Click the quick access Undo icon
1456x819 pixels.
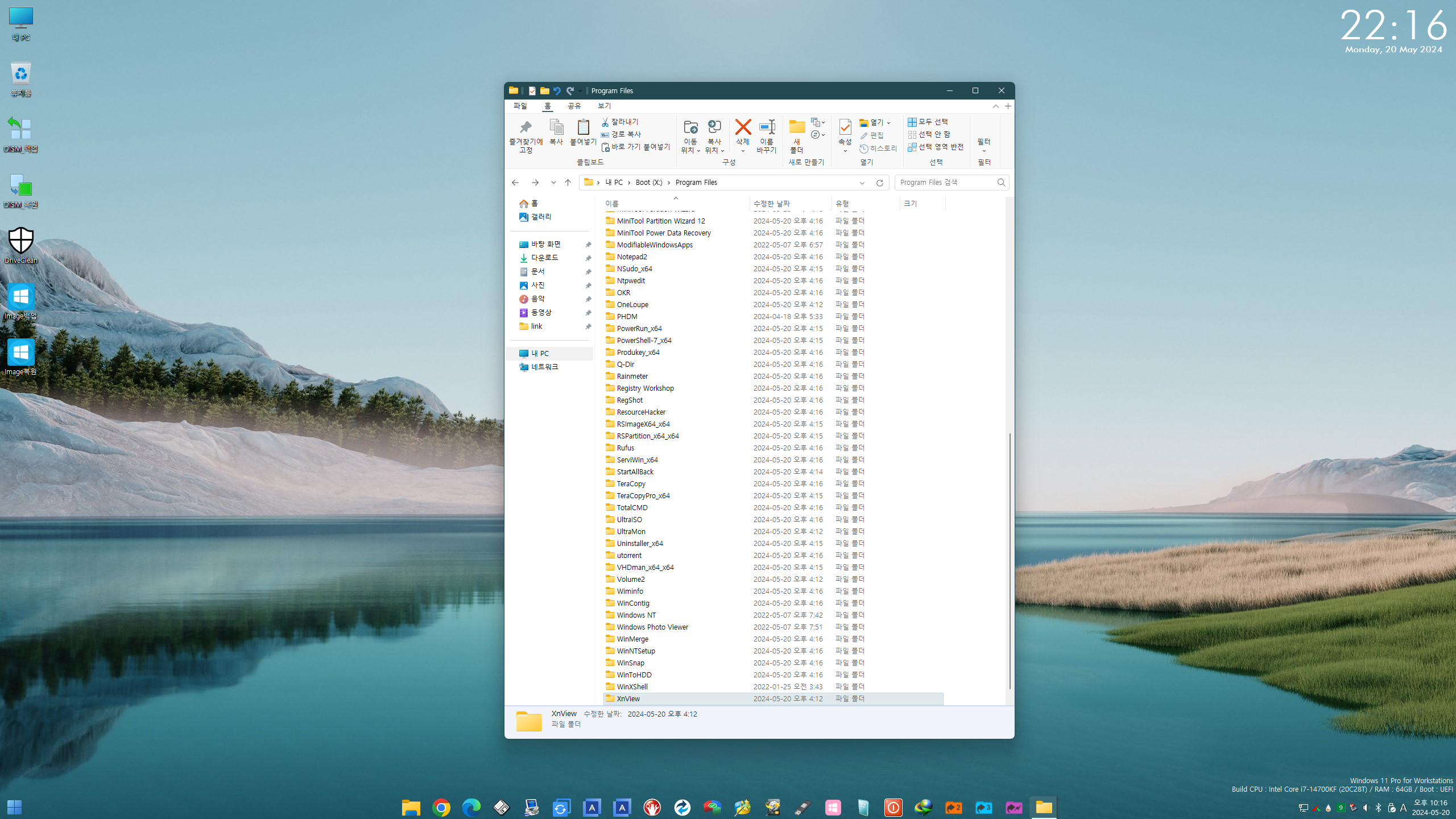[557, 90]
